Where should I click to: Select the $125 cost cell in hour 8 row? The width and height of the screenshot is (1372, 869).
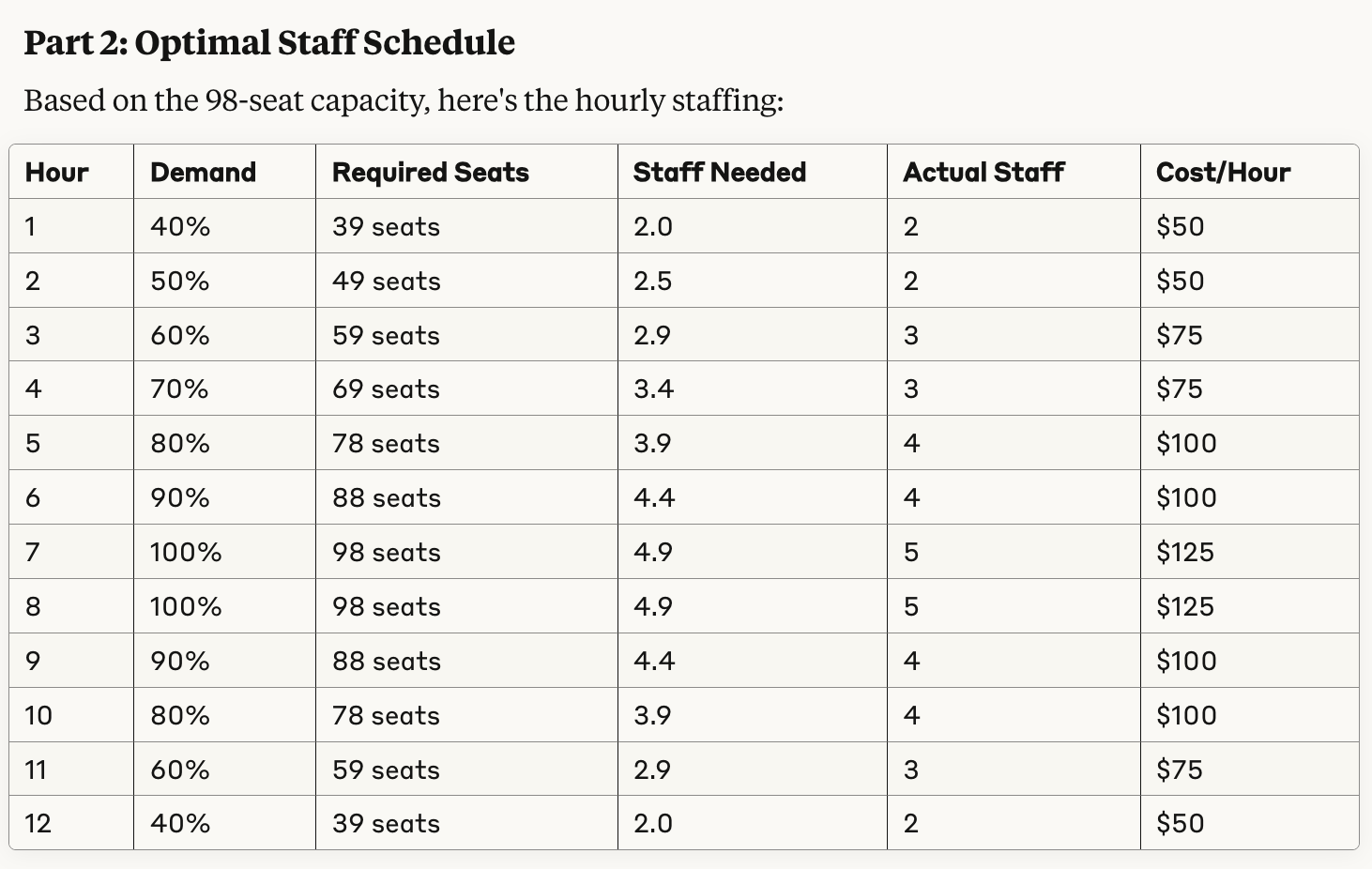(1185, 607)
